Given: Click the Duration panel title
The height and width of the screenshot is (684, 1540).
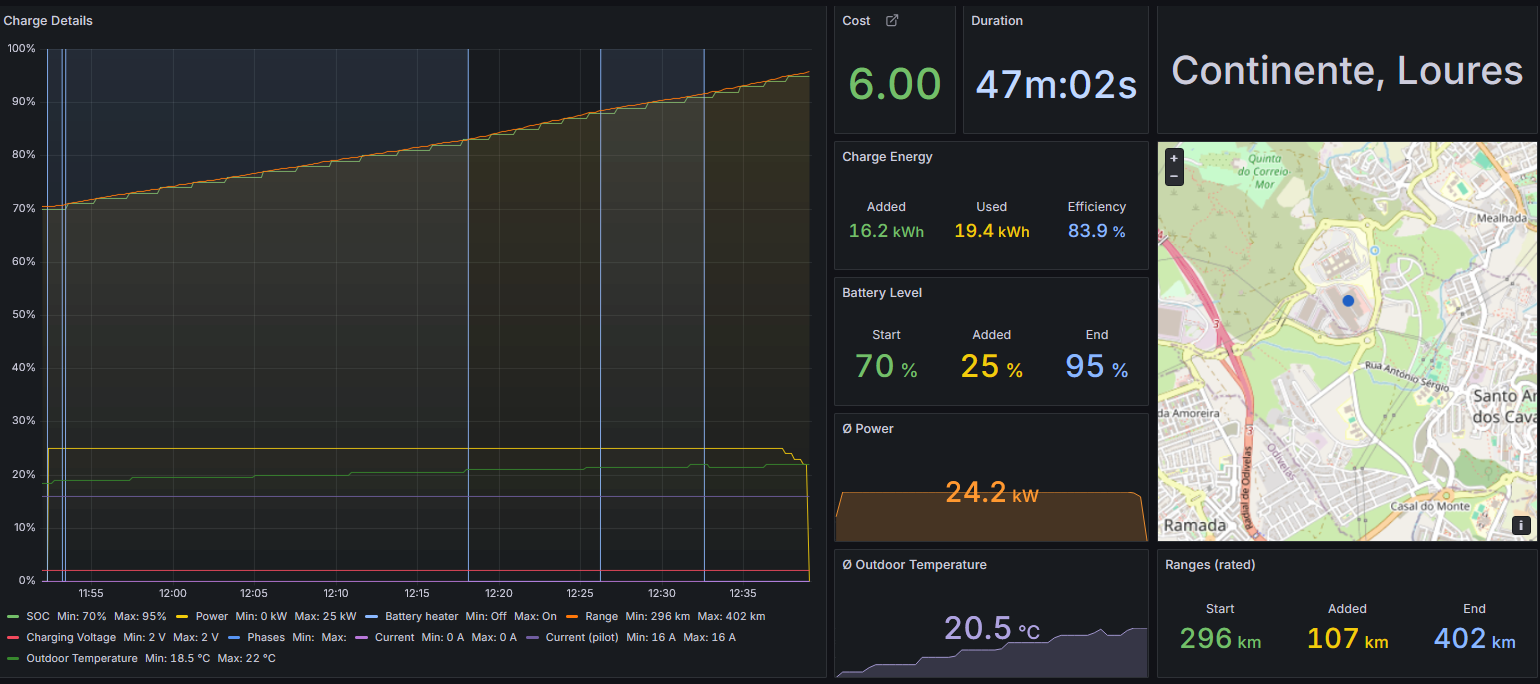Looking at the screenshot, I should click(x=997, y=20).
